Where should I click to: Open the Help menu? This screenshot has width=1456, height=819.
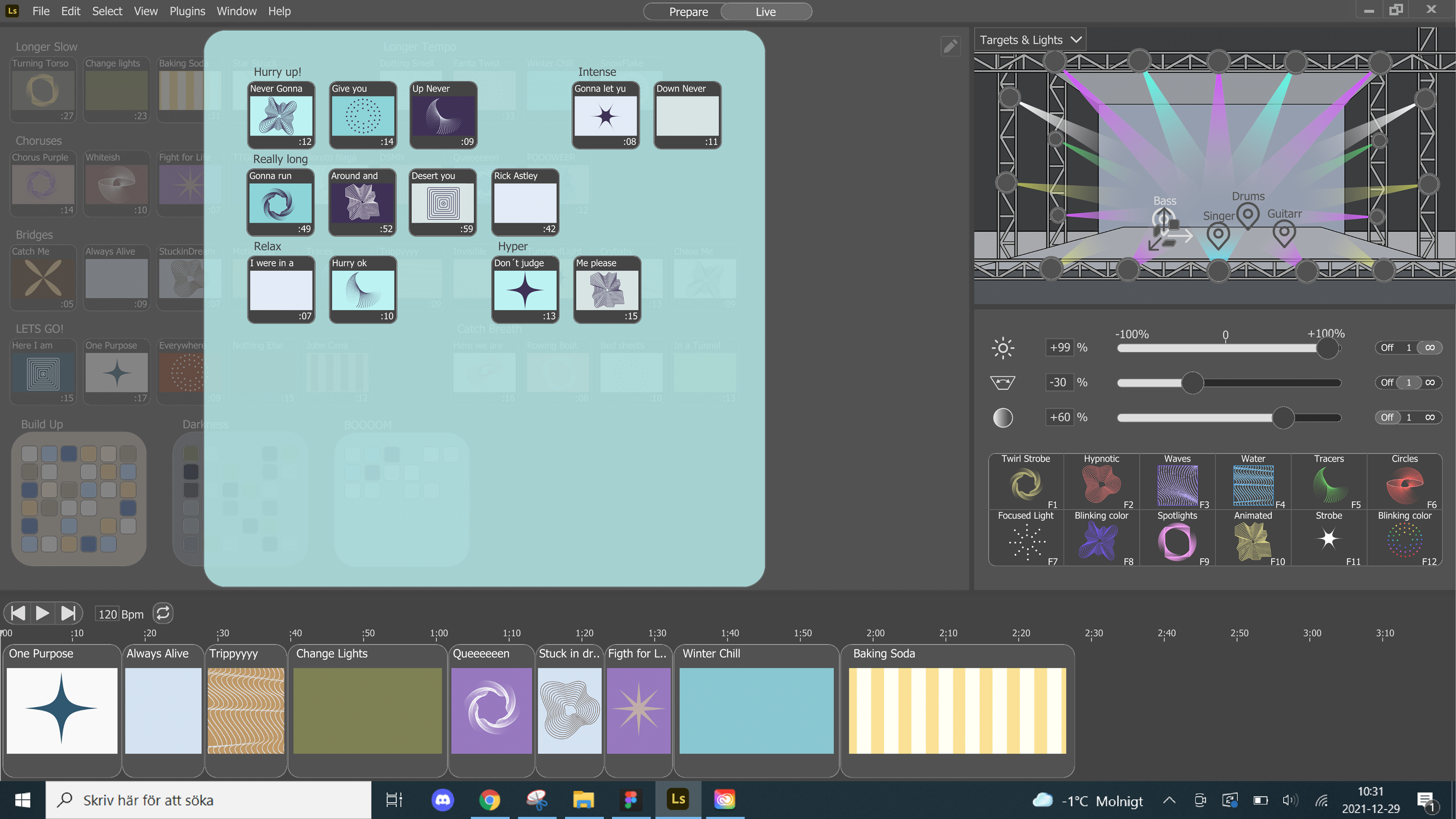click(279, 11)
